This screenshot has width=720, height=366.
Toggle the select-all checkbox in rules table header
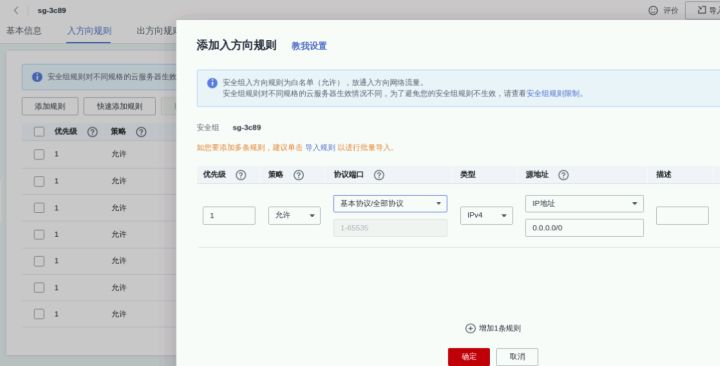coord(39,132)
